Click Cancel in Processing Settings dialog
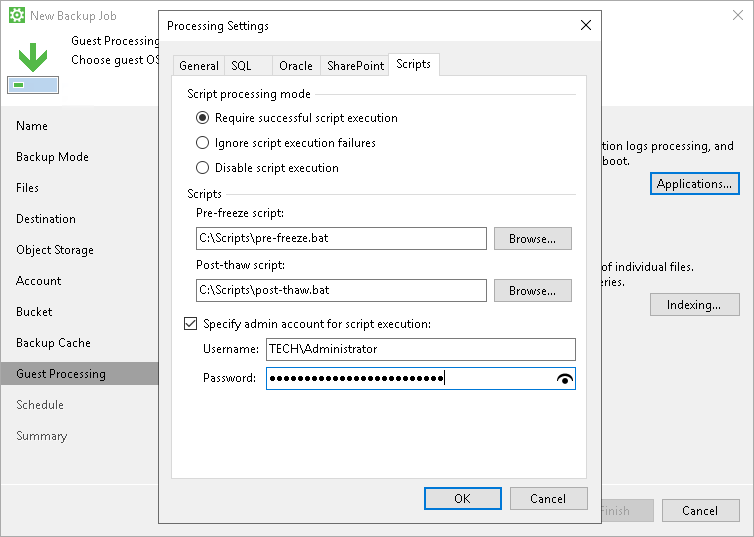754x537 pixels. 548,498
